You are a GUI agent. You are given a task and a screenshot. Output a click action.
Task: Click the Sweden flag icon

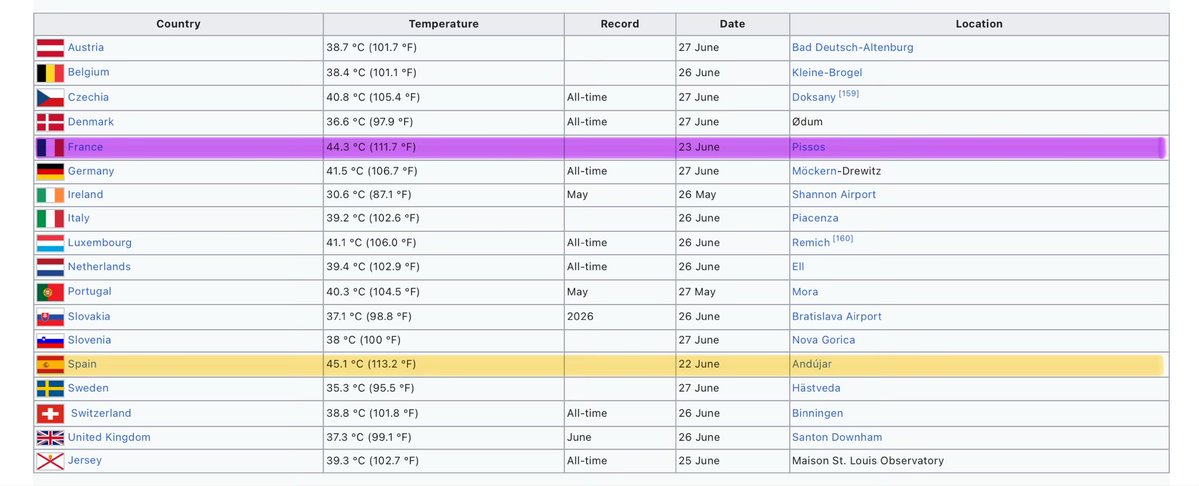click(50, 388)
